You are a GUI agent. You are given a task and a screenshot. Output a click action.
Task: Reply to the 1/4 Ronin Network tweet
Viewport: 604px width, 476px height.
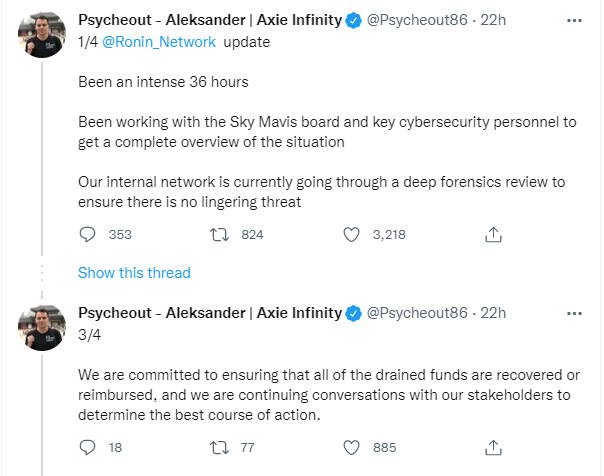pos(87,235)
